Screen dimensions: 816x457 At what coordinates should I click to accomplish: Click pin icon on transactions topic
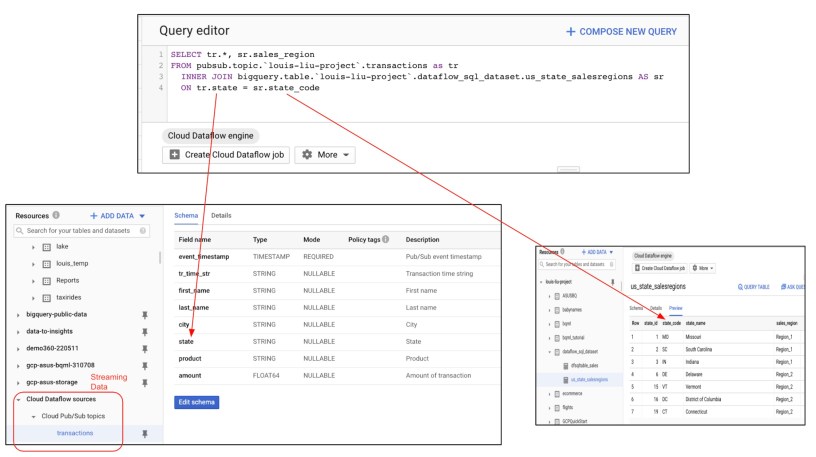[x=145, y=434]
